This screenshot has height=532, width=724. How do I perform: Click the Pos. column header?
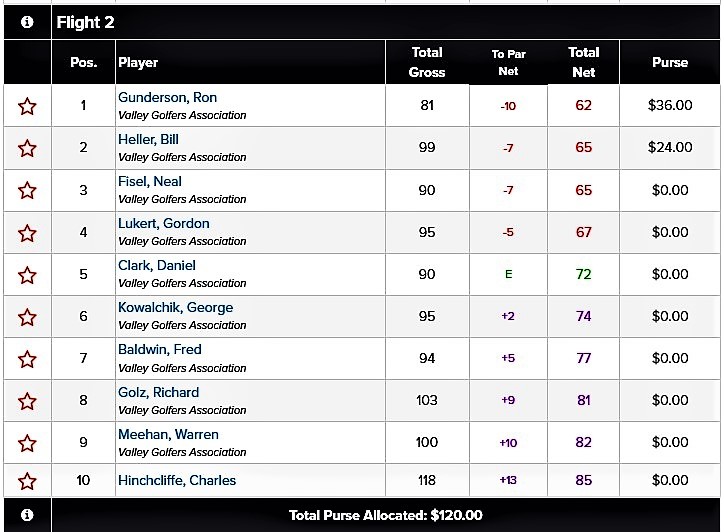click(84, 62)
